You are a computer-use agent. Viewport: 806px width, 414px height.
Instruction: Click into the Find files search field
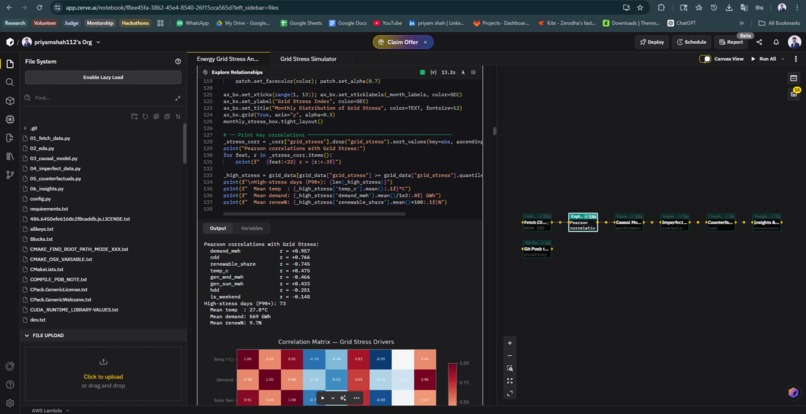[x=103, y=98]
